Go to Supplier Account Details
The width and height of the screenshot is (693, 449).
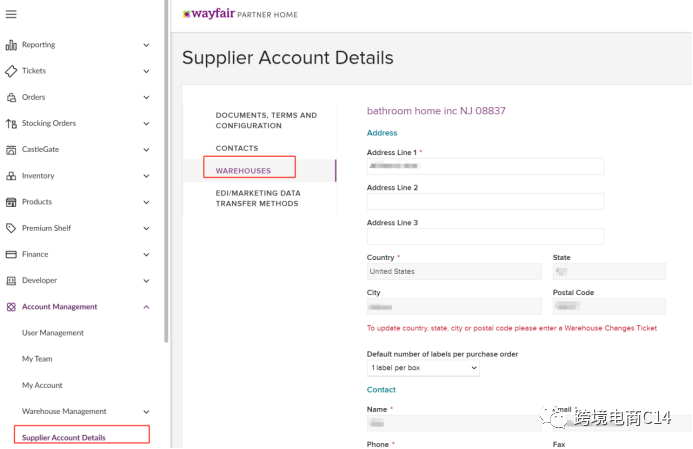click(x=64, y=437)
